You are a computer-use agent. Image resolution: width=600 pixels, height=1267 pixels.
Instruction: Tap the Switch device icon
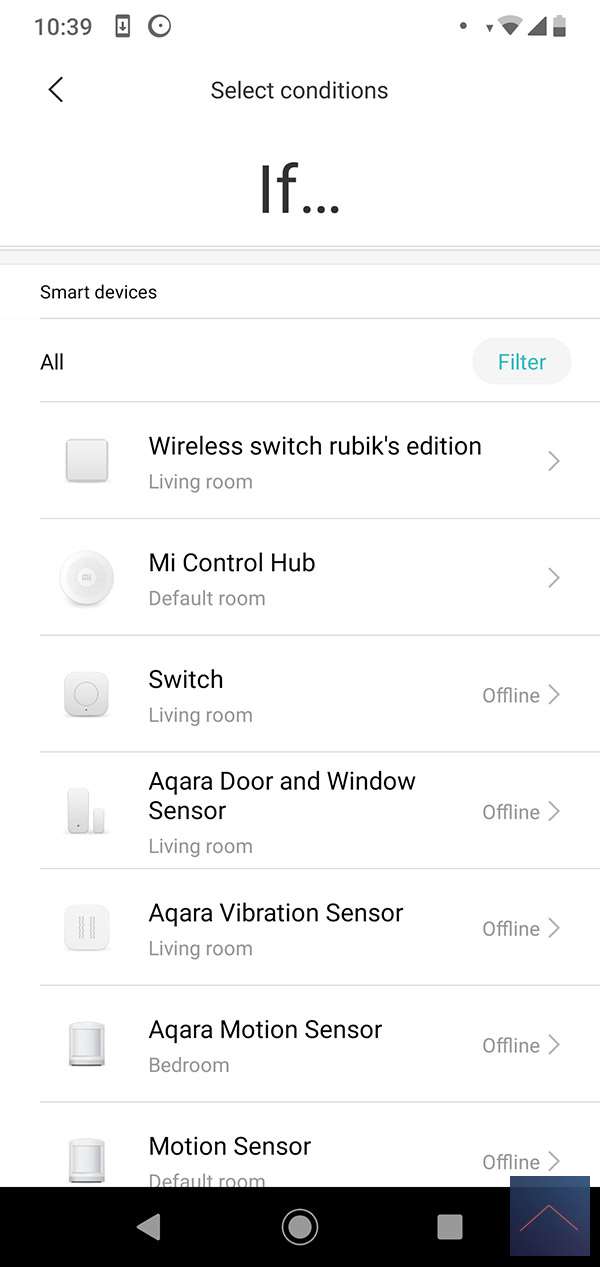[x=87, y=695]
